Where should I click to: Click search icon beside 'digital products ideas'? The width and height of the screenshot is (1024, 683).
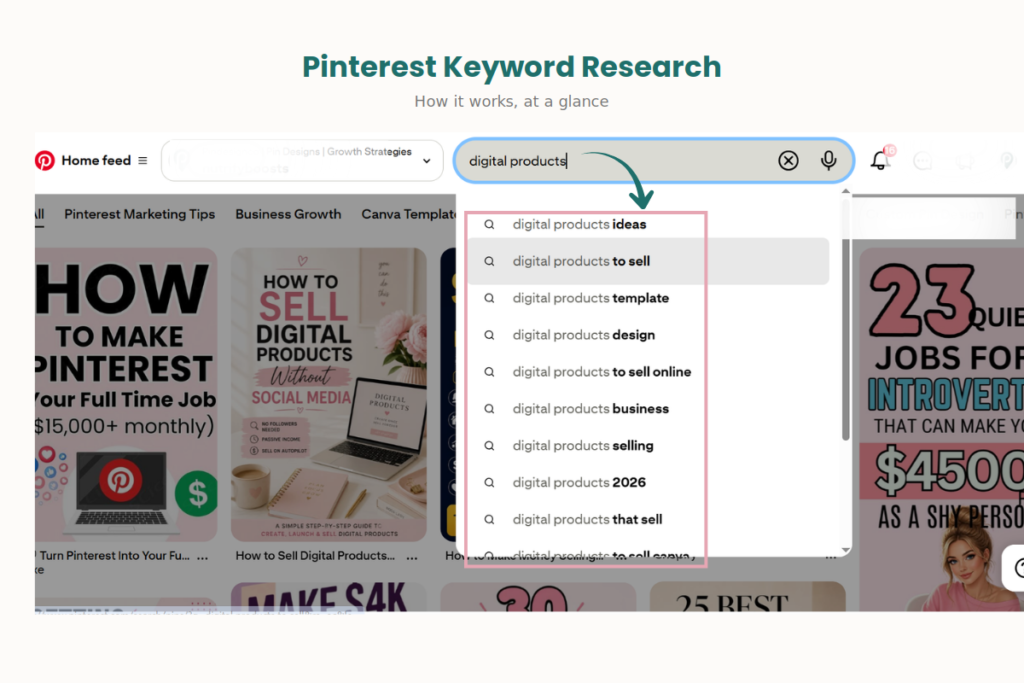click(489, 225)
